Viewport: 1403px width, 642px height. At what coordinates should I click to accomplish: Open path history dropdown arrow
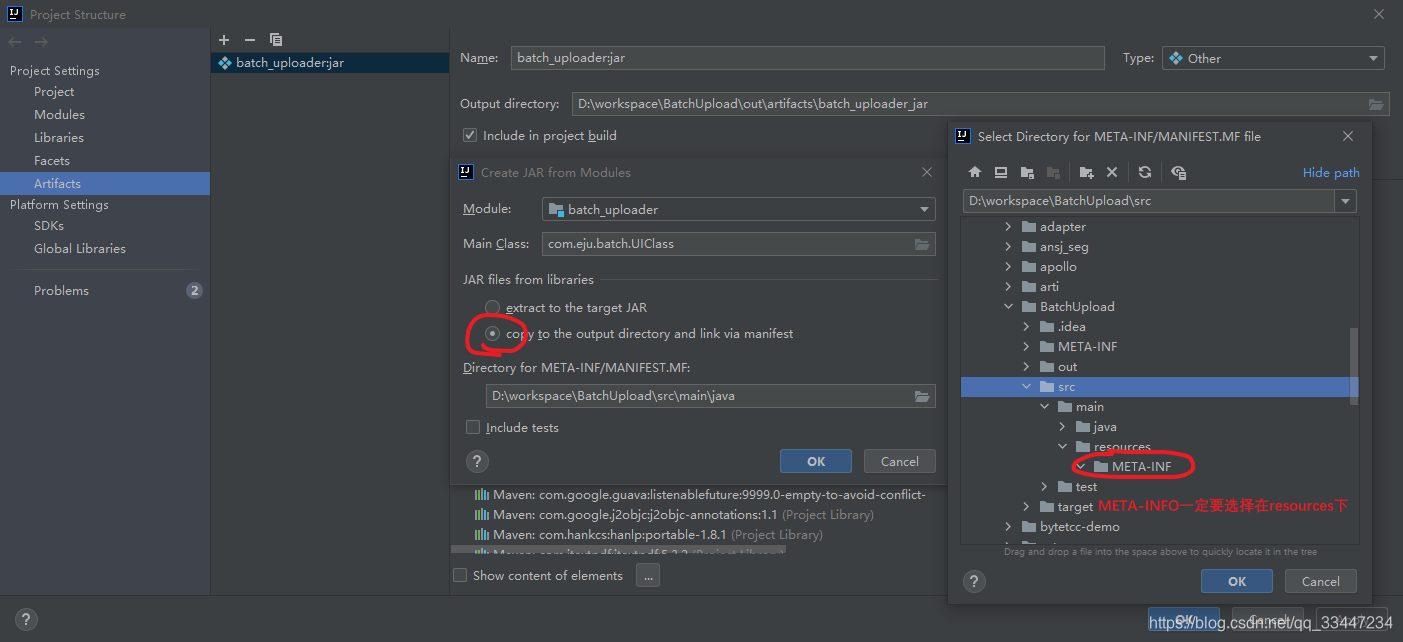1346,201
